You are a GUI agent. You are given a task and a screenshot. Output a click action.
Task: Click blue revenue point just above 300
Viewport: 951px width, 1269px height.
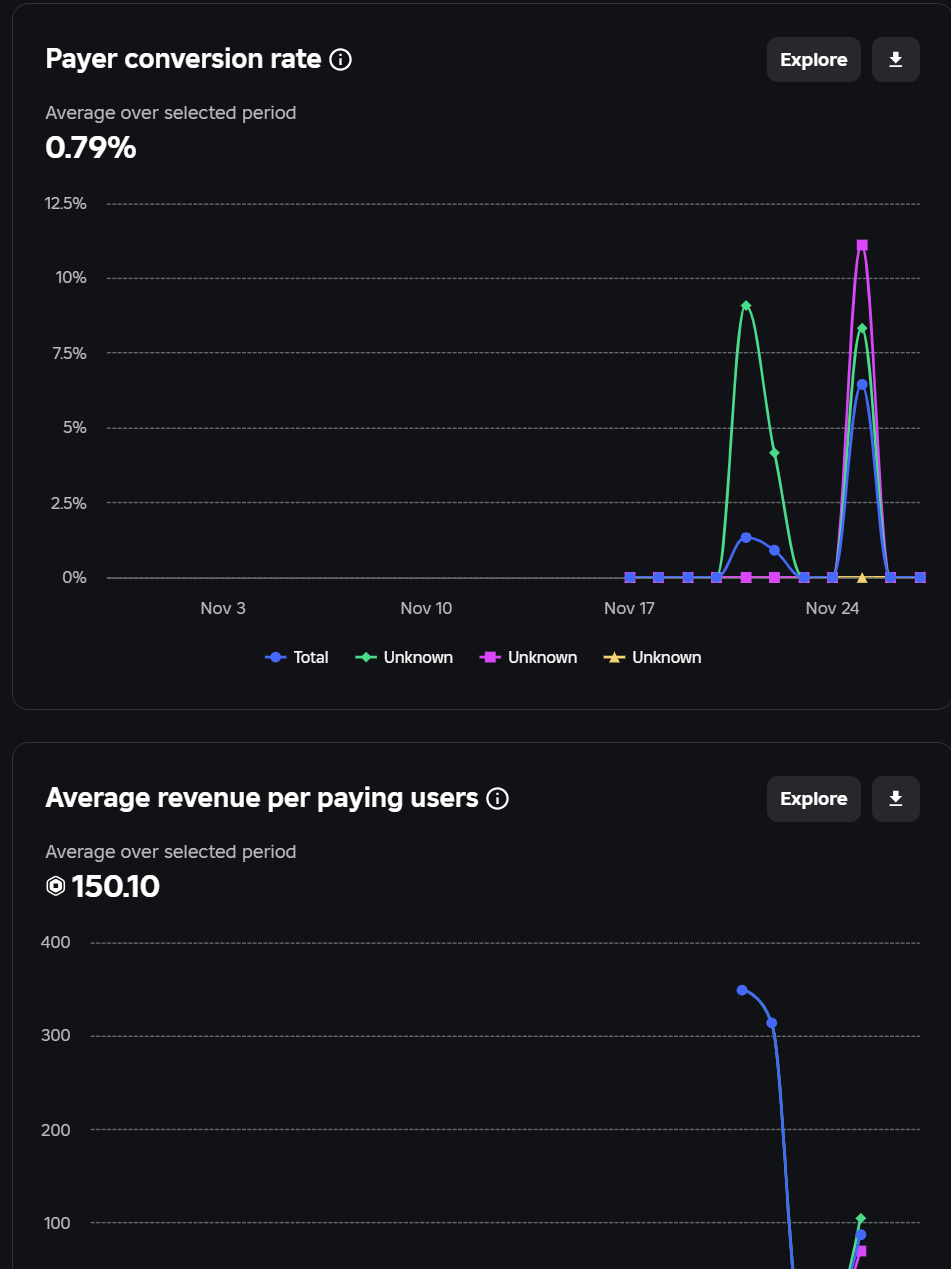pos(772,1023)
